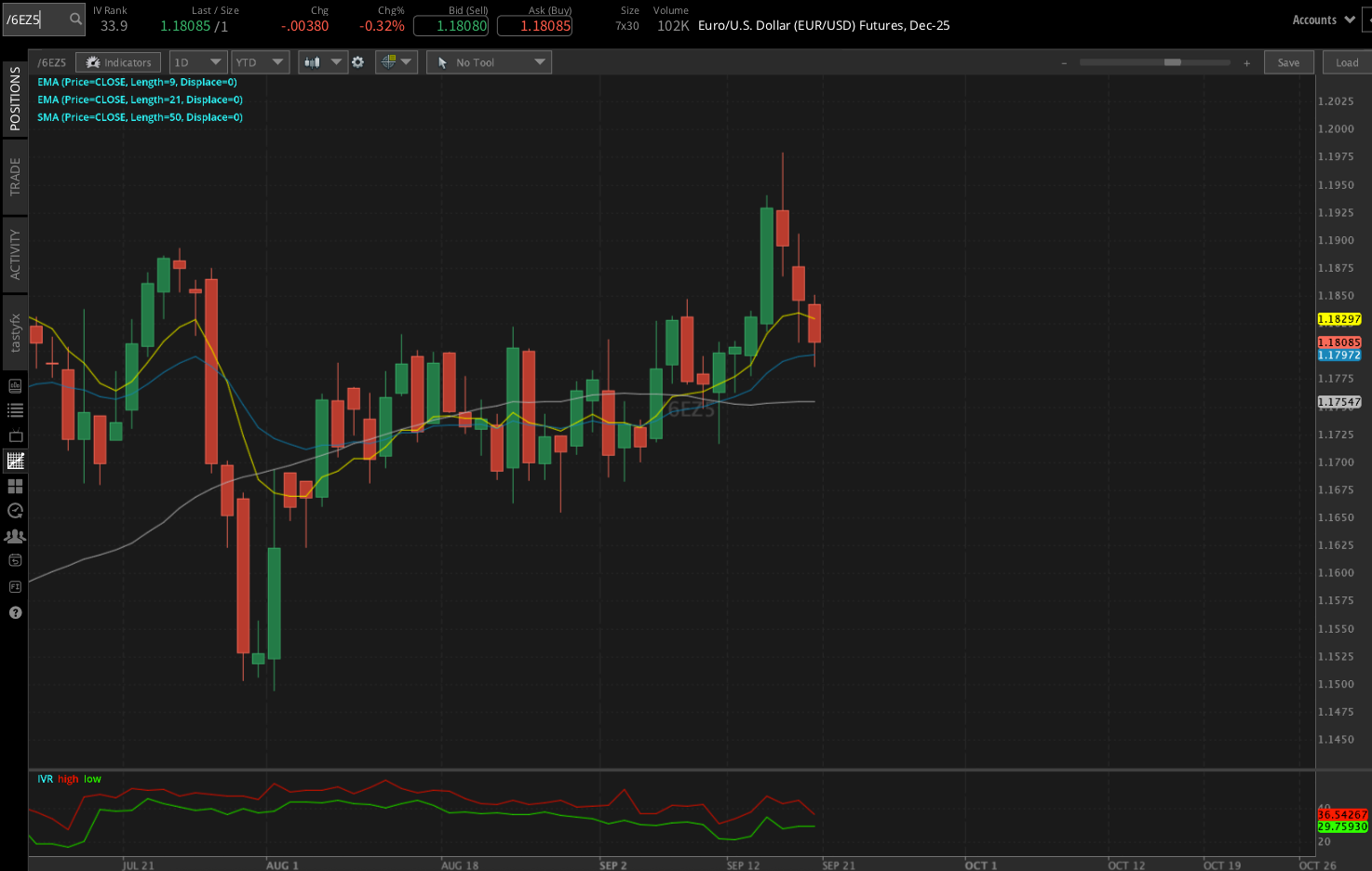
Task: Open the Indicators panel
Action: (118, 62)
